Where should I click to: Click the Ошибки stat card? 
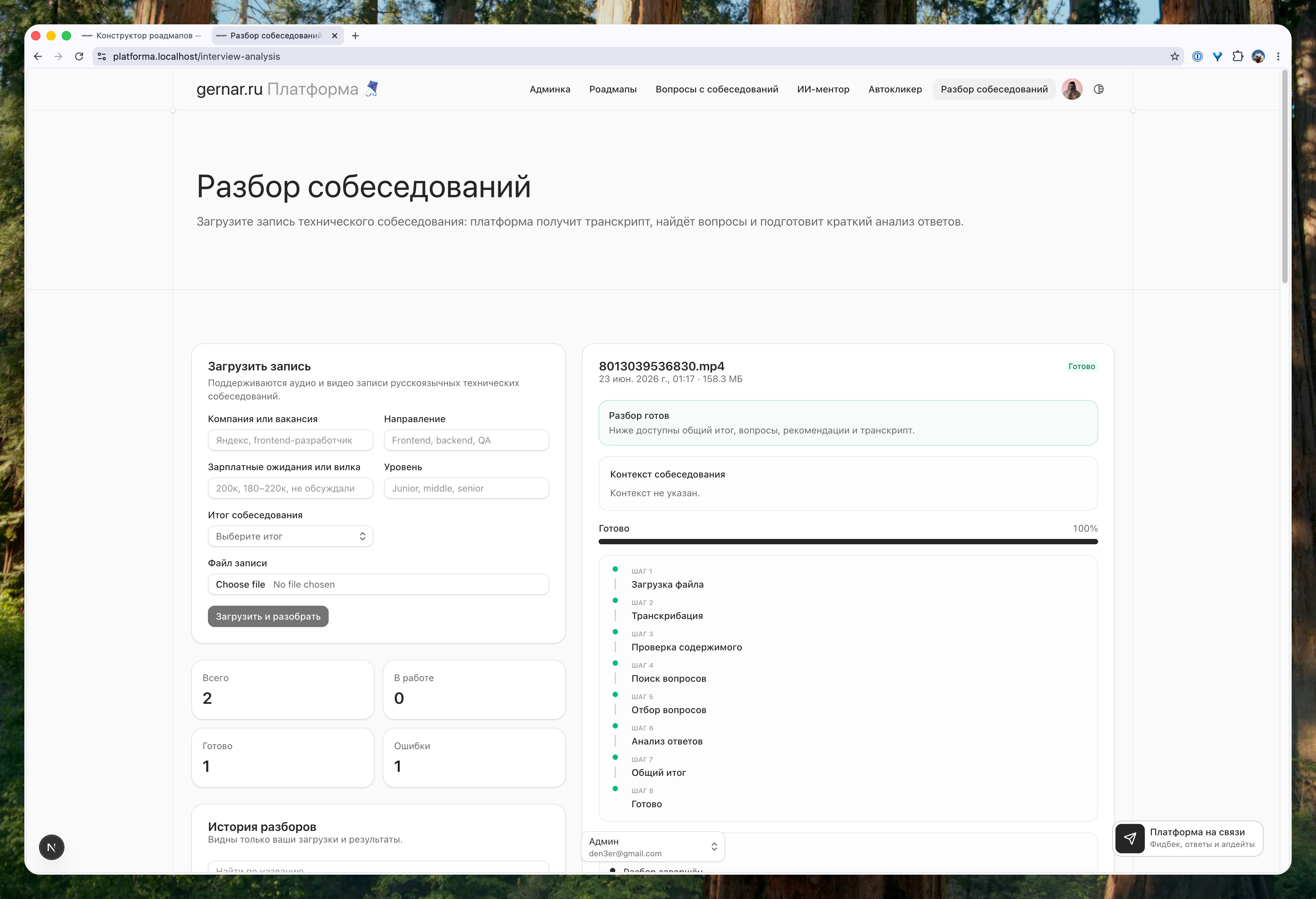tap(474, 758)
